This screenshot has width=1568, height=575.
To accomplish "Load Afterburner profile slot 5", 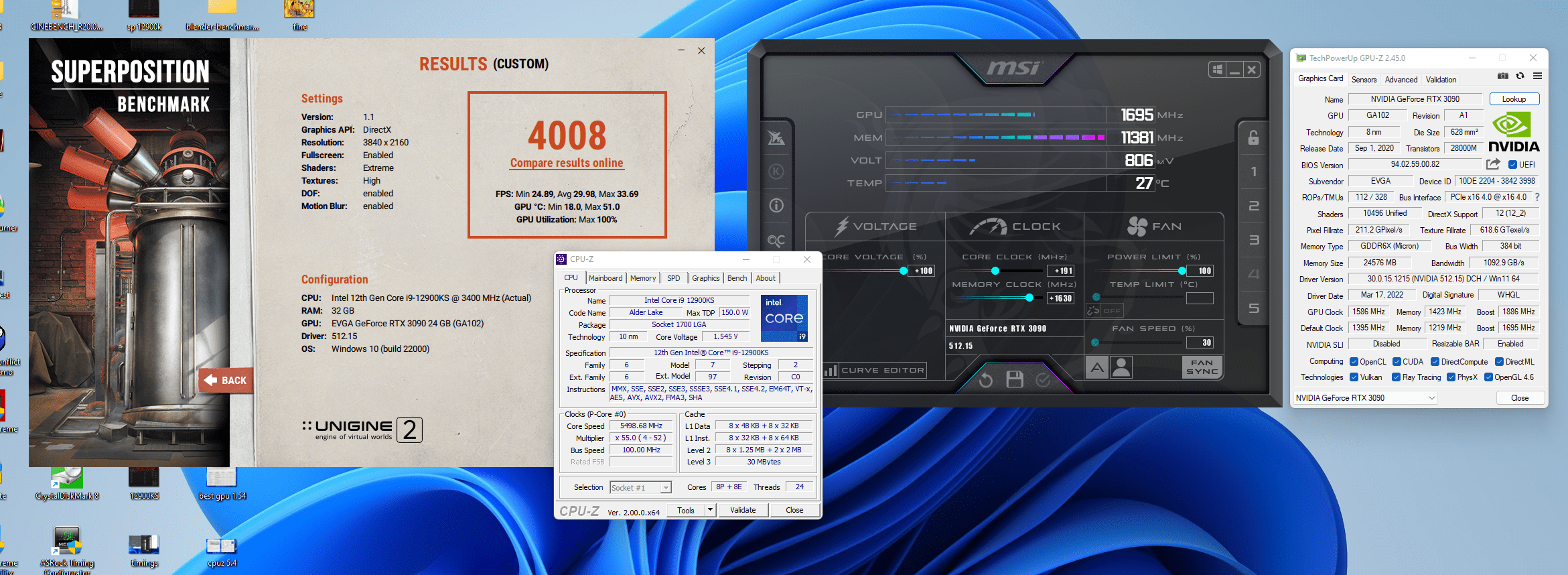I will tap(1254, 308).
